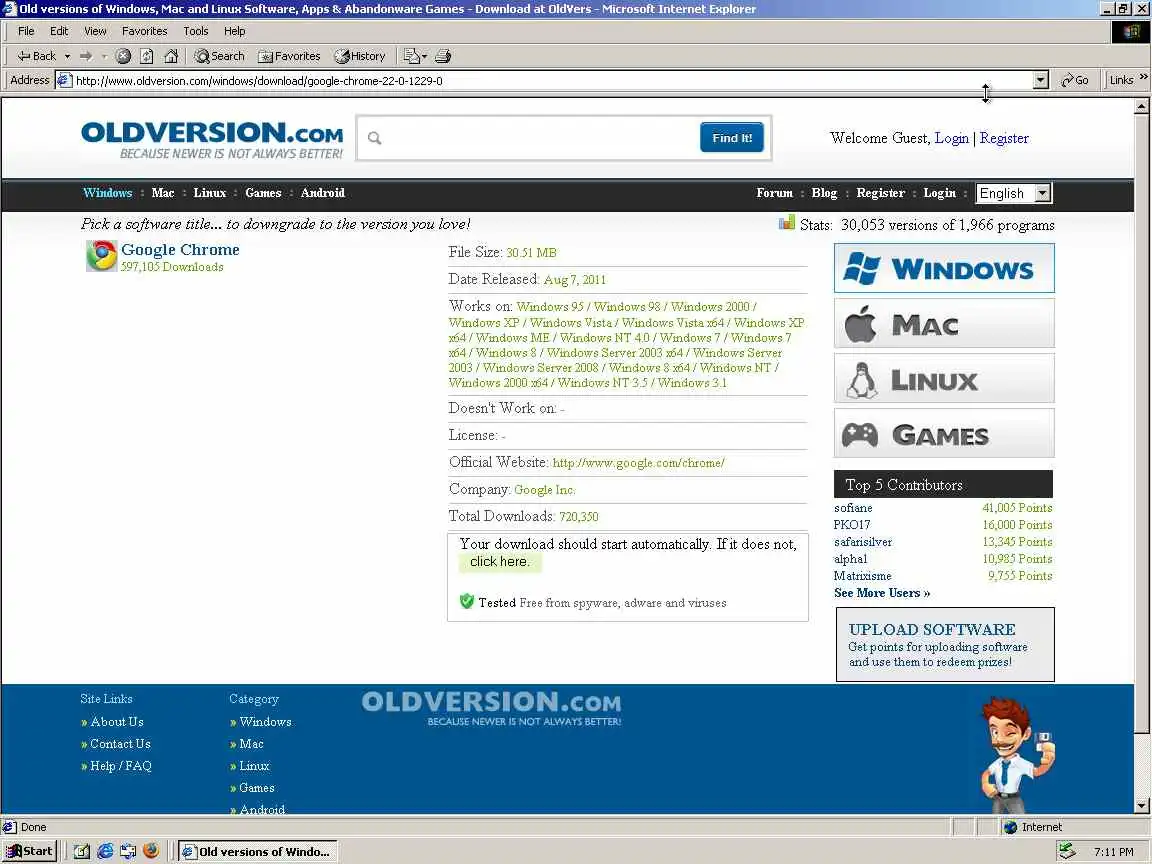Image resolution: width=1152 pixels, height=864 pixels.
Task: Stop page loading with Stop icon
Action: pyautogui.click(x=123, y=56)
